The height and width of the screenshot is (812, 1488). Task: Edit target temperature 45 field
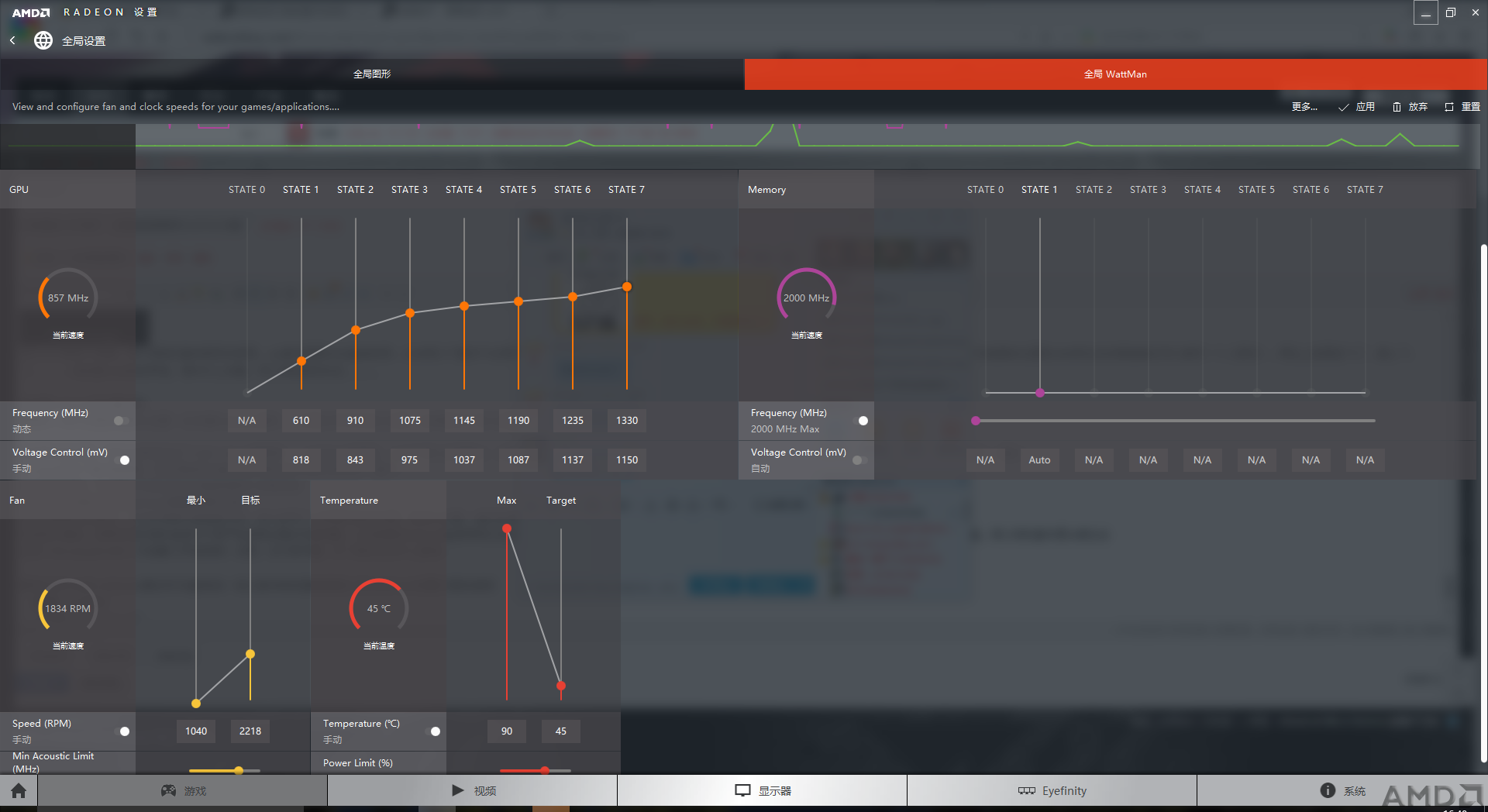(x=561, y=731)
